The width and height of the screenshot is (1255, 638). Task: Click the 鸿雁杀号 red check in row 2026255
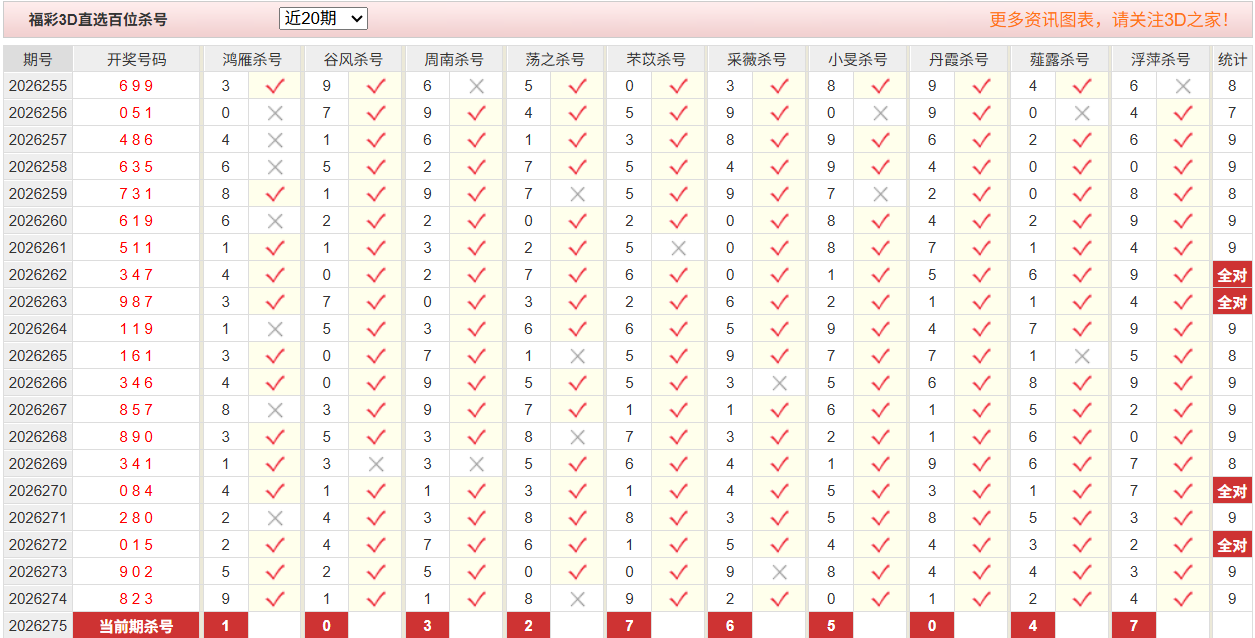(x=275, y=86)
